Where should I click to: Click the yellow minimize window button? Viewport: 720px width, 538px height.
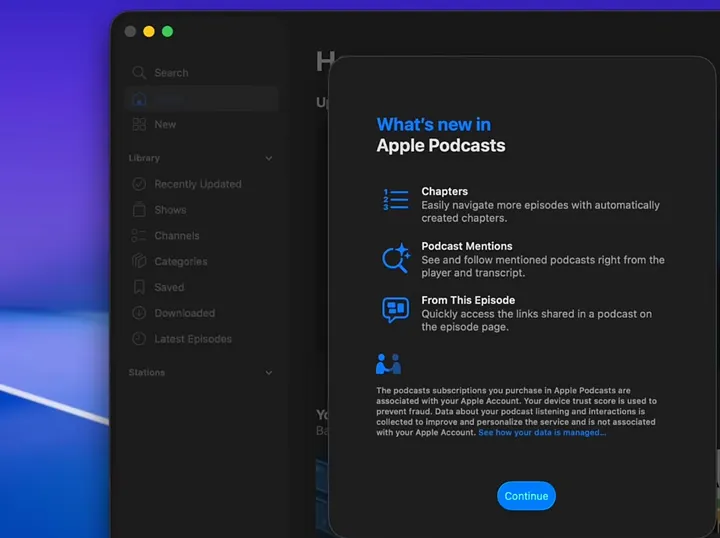tap(149, 31)
